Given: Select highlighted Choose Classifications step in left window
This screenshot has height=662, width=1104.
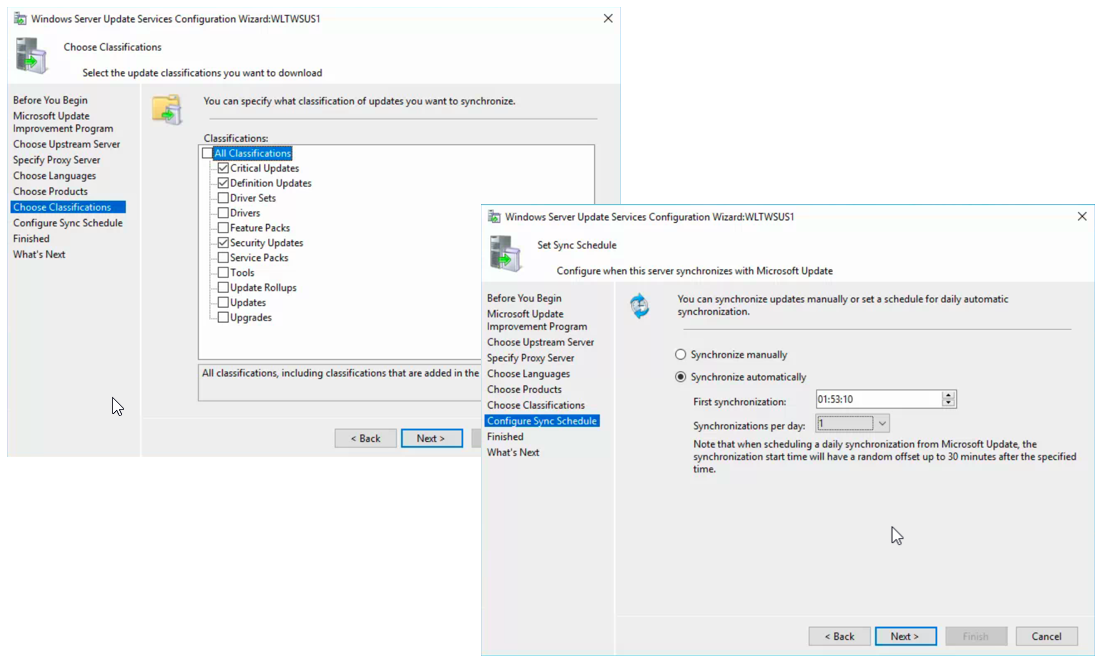Looking at the screenshot, I should (x=68, y=207).
